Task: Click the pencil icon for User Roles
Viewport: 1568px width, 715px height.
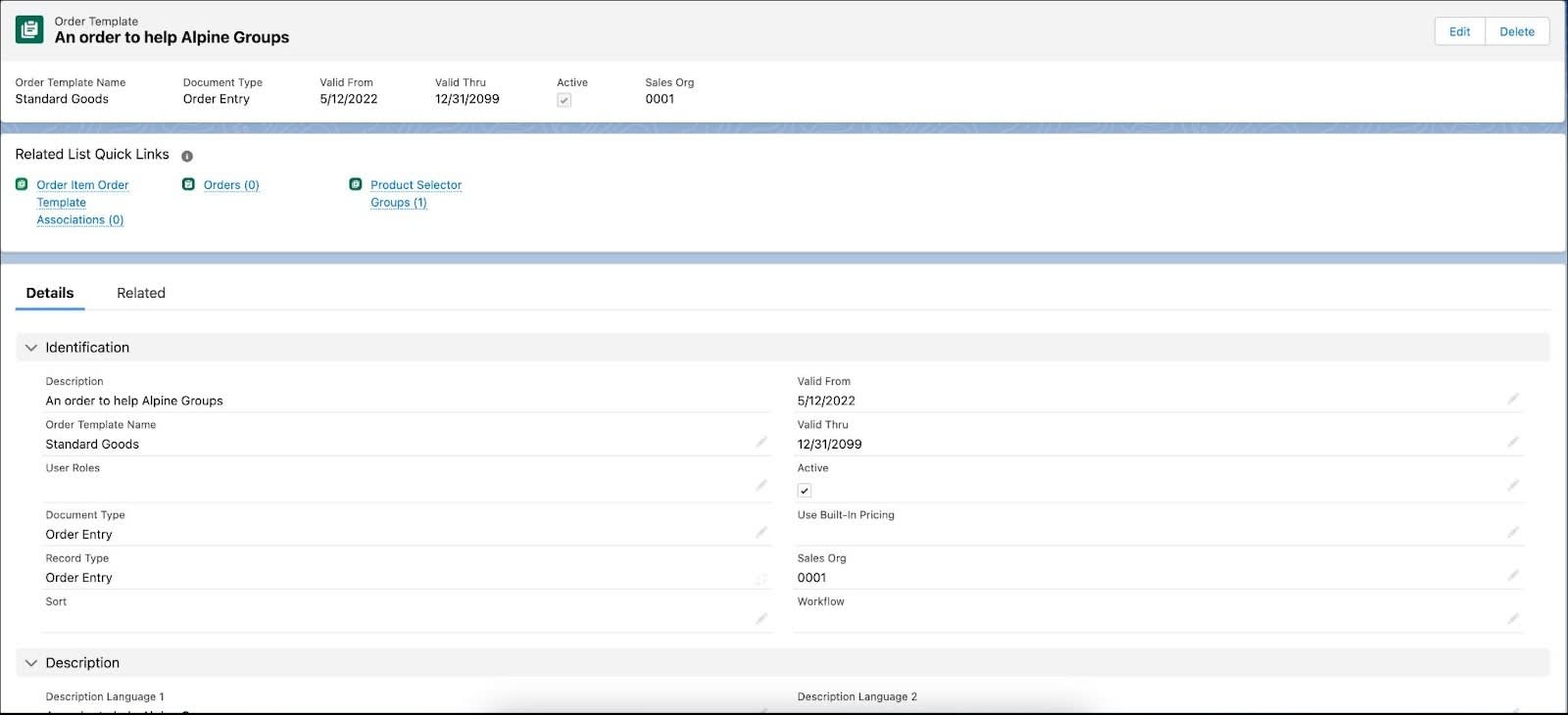Action: click(x=761, y=485)
